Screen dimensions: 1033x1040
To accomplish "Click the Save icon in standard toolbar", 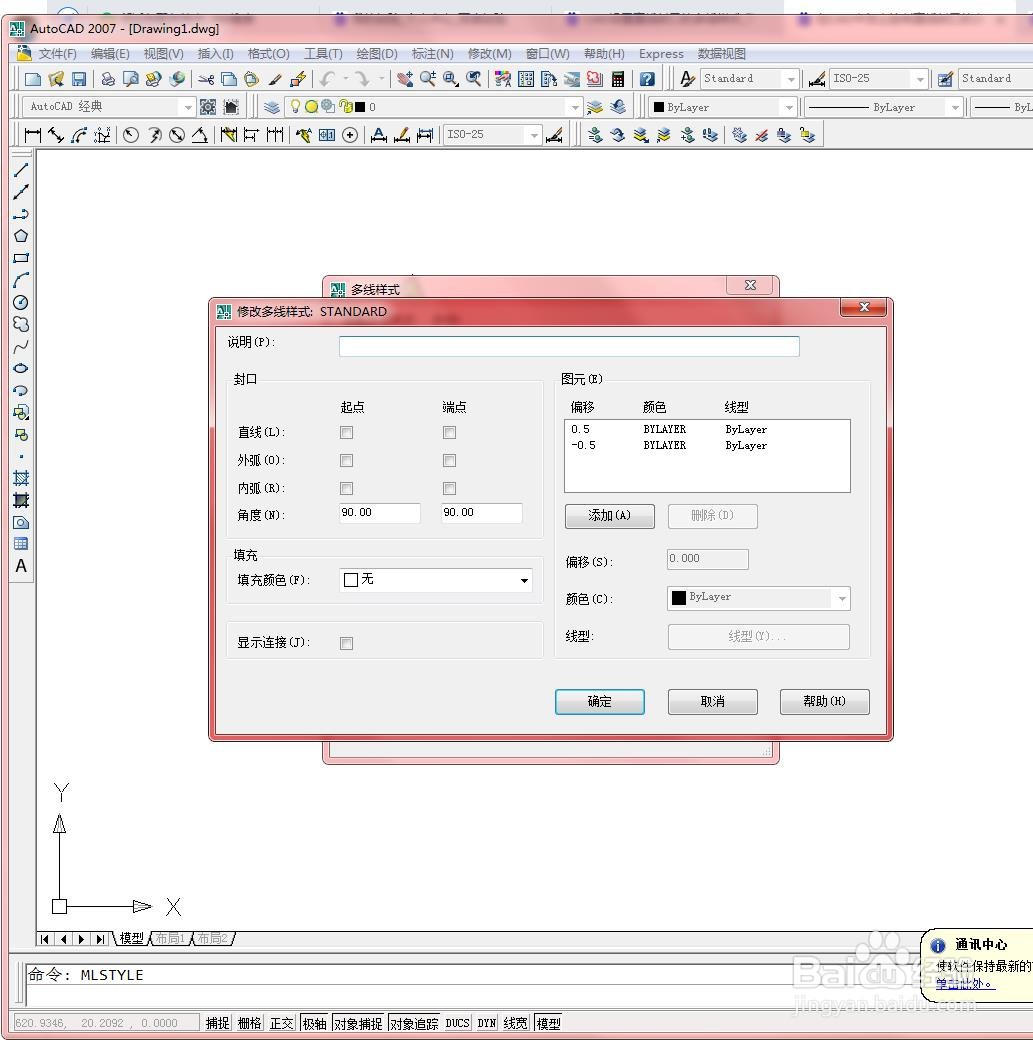I will [79, 80].
